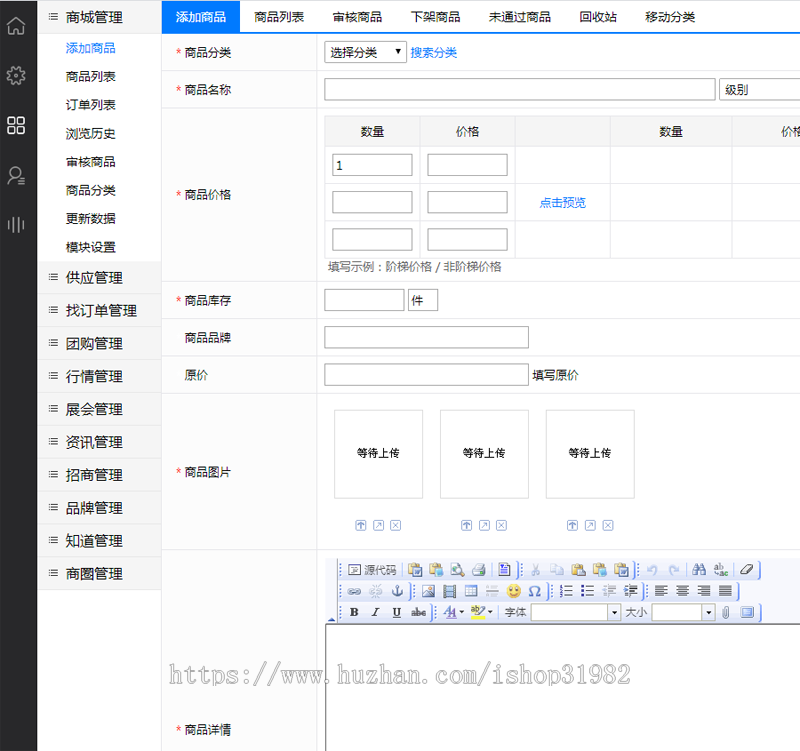Click the 点击预览 link
800x751 pixels.
(562, 202)
